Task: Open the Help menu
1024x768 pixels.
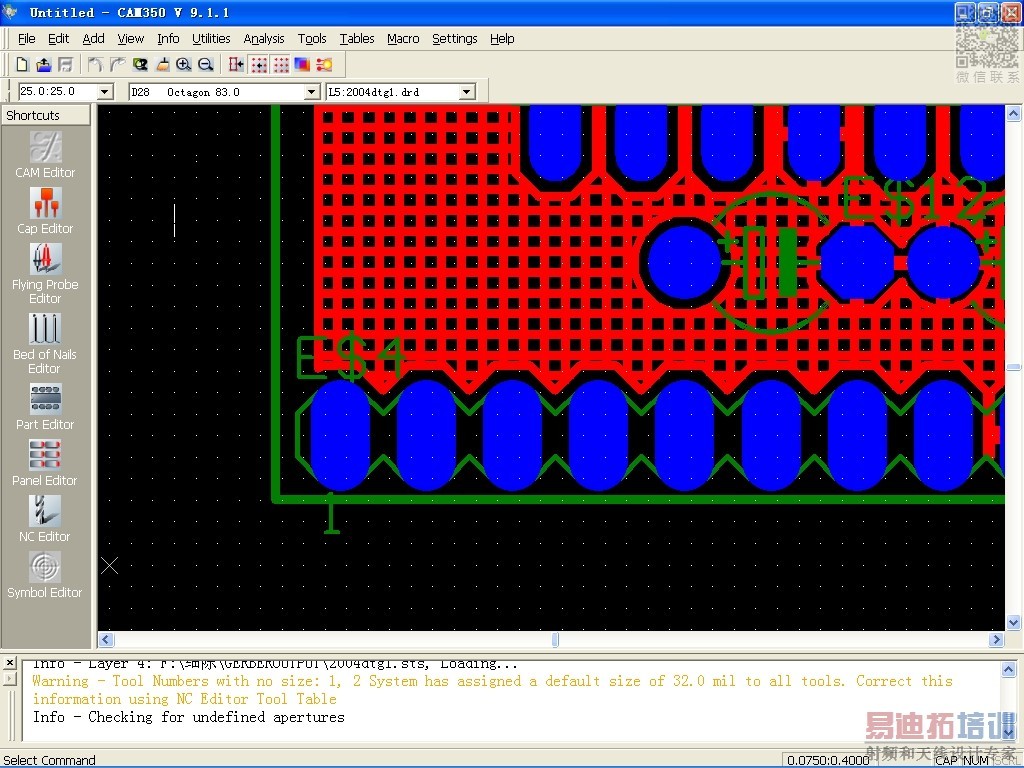Action: (502, 39)
